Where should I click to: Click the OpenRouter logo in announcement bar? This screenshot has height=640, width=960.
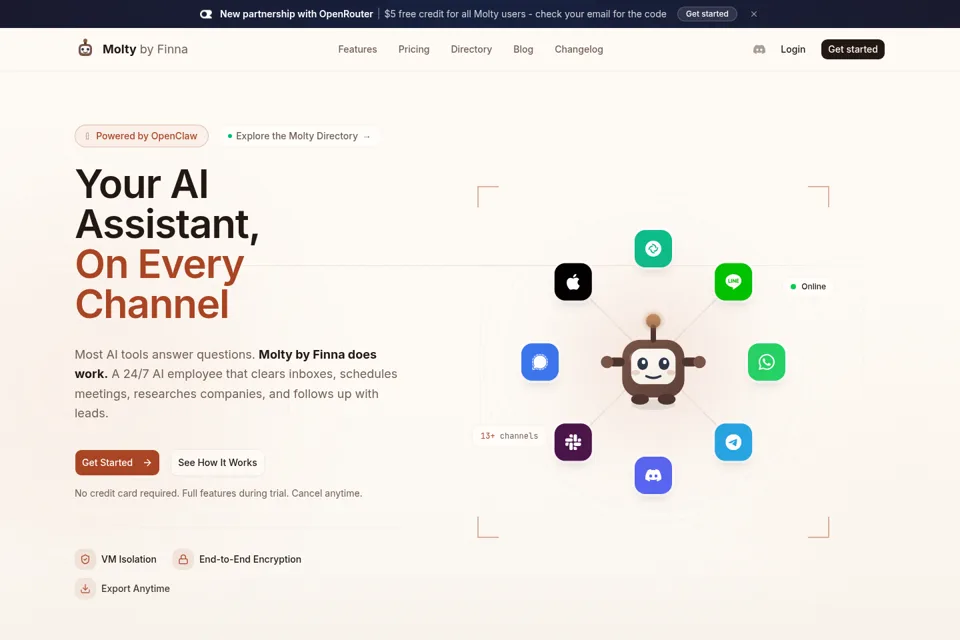(206, 14)
